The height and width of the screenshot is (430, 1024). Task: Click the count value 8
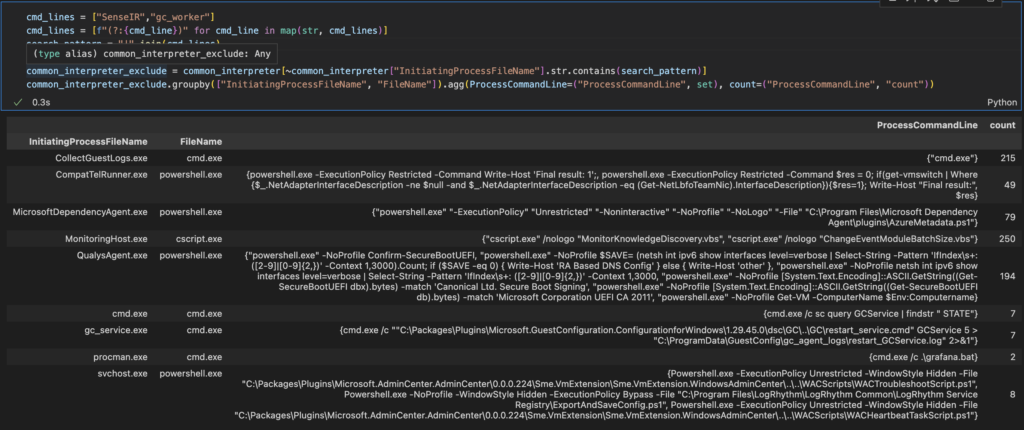[1013, 395]
